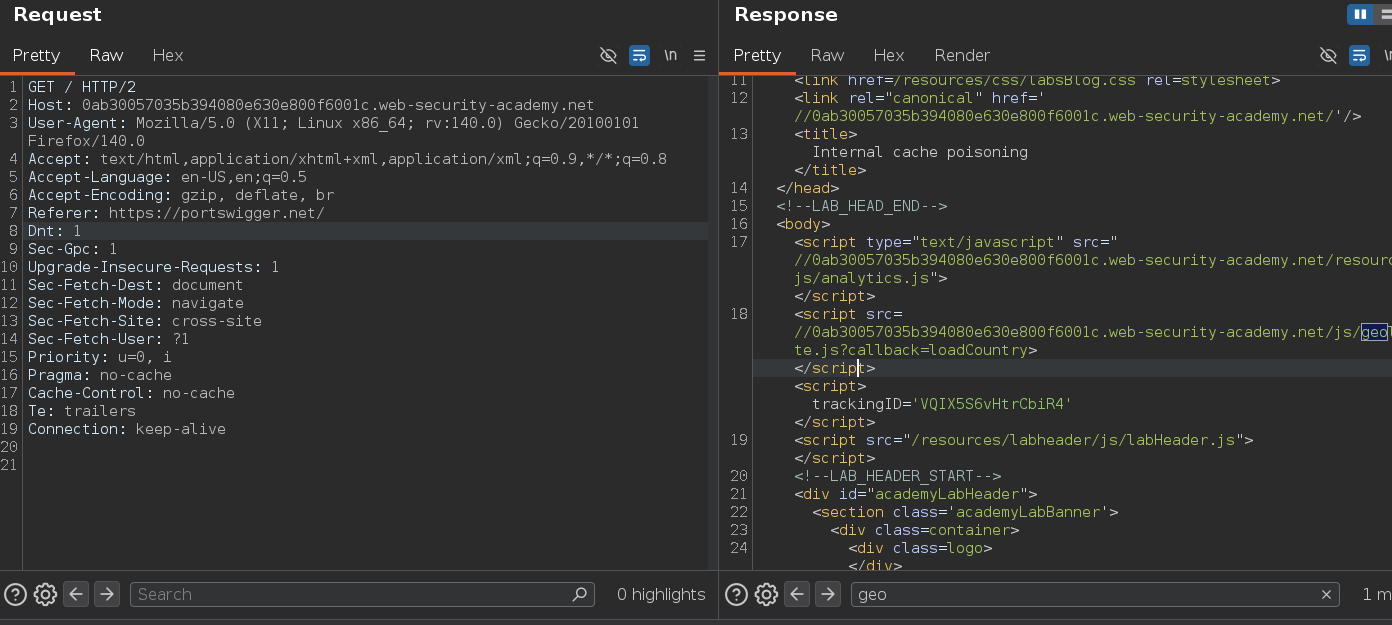1392x625 pixels.
Task: Switch to Hex tab in Response panel
Action: tap(889, 56)
